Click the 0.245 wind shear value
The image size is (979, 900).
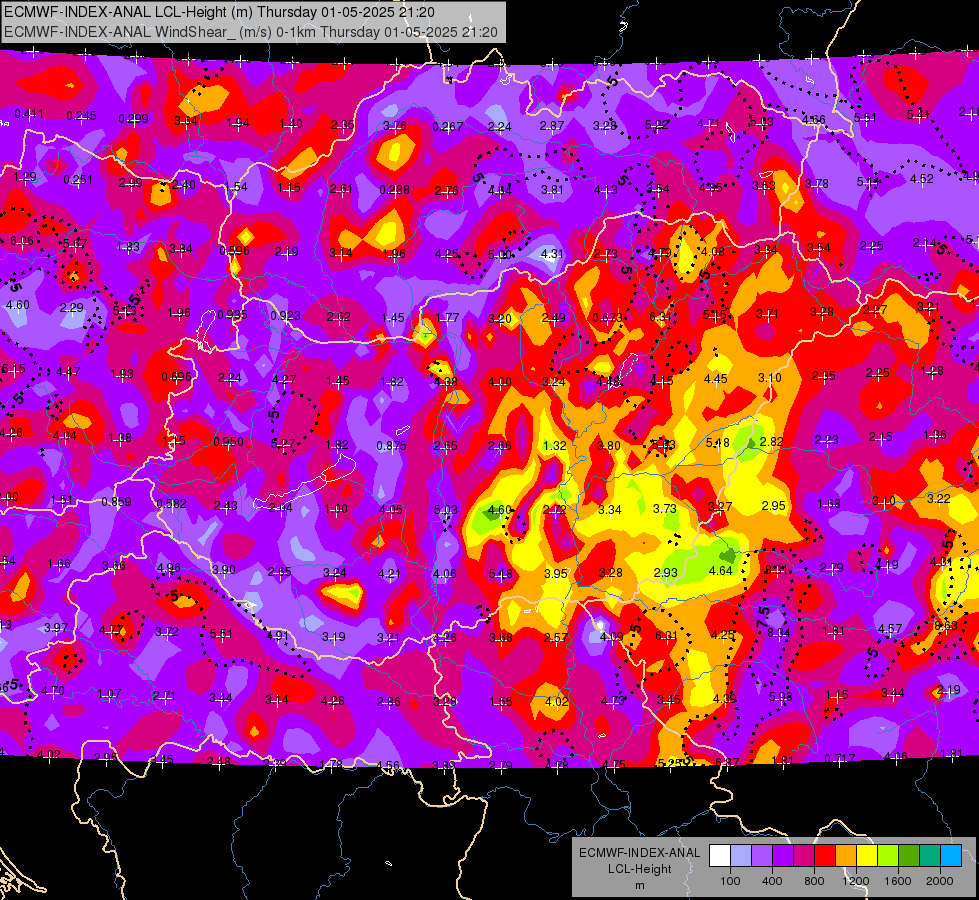[81, 116]
